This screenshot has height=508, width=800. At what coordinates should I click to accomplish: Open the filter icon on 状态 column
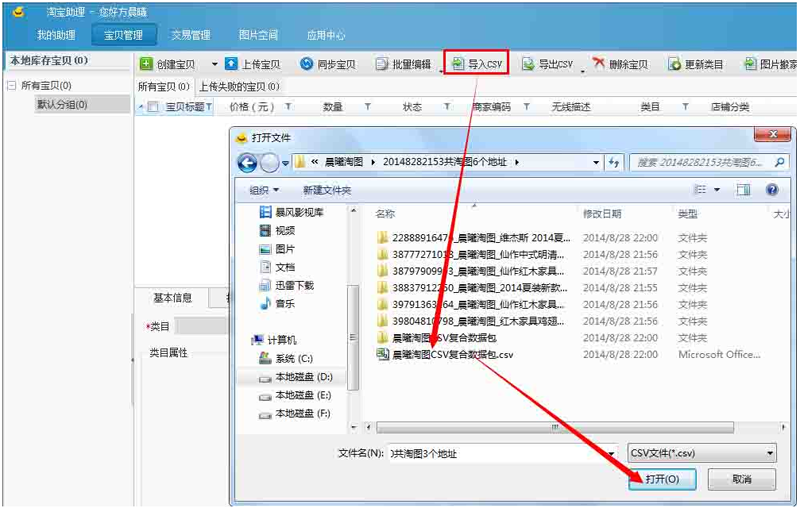click(447, 107)
